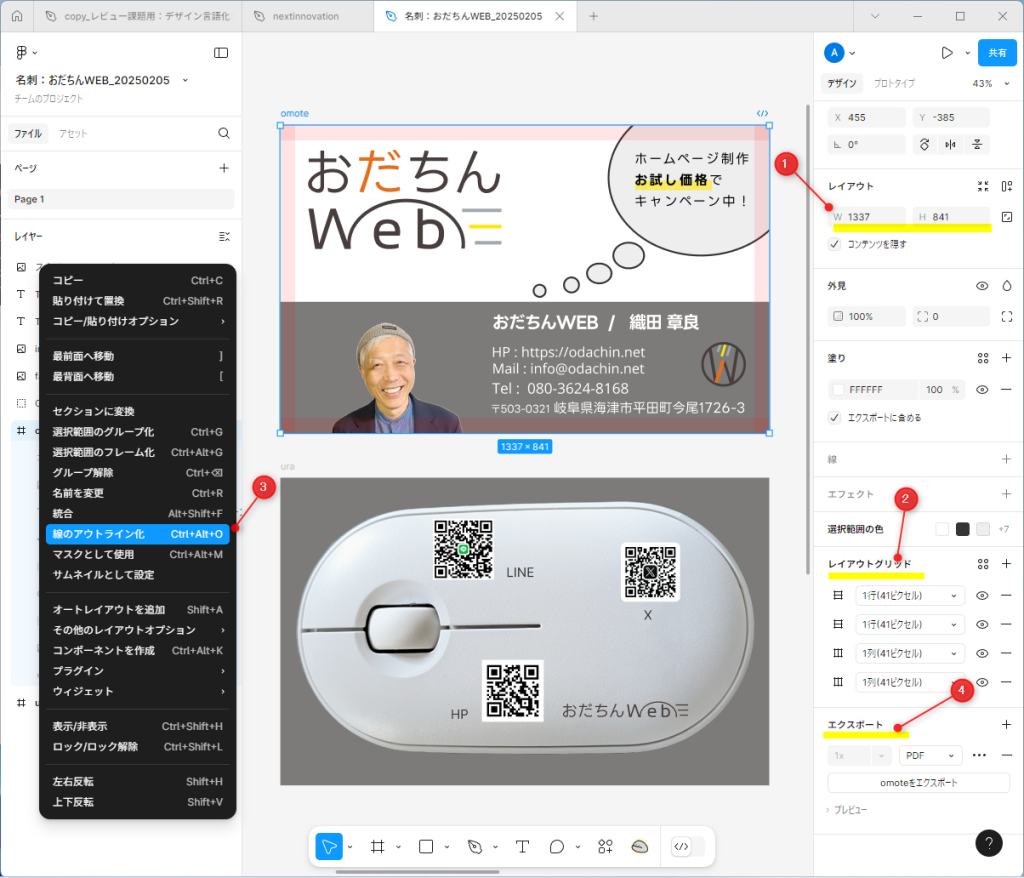Expand the プレビュー section
The height and width of the screenshot is (878, 1024).
pos(846,809)
